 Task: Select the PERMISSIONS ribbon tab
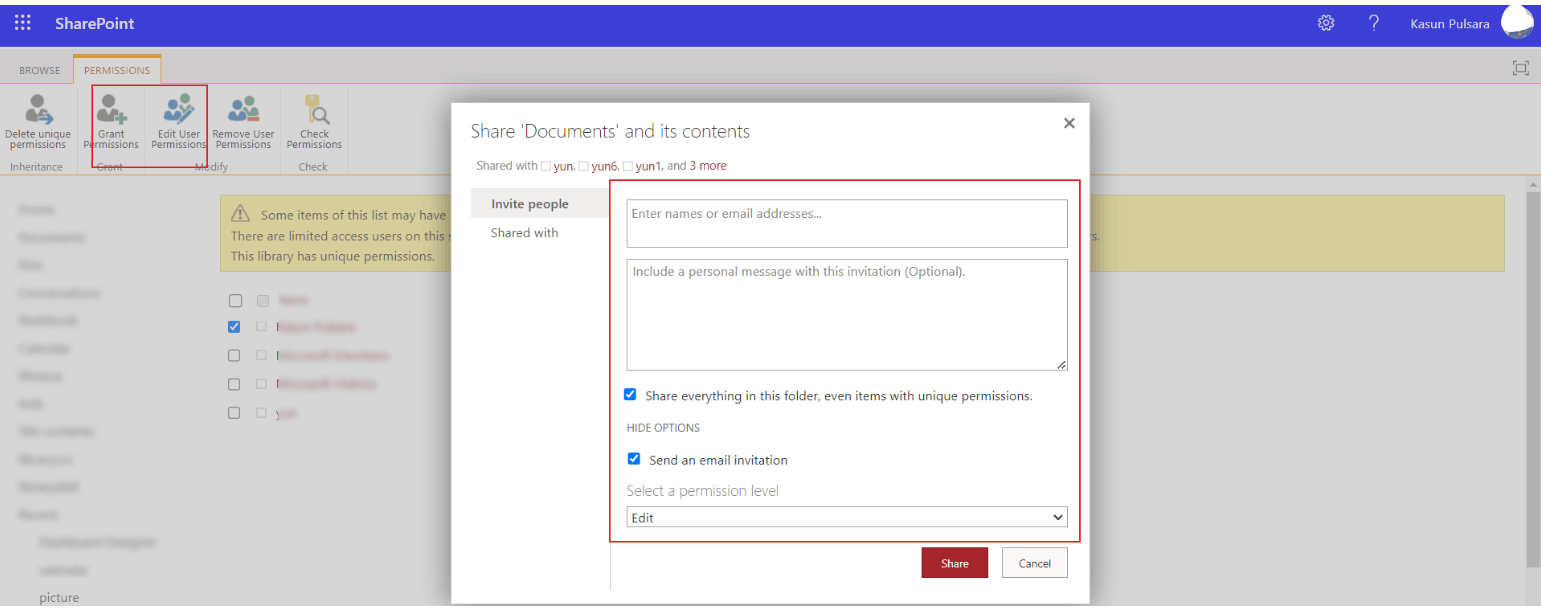coord(117,70)
